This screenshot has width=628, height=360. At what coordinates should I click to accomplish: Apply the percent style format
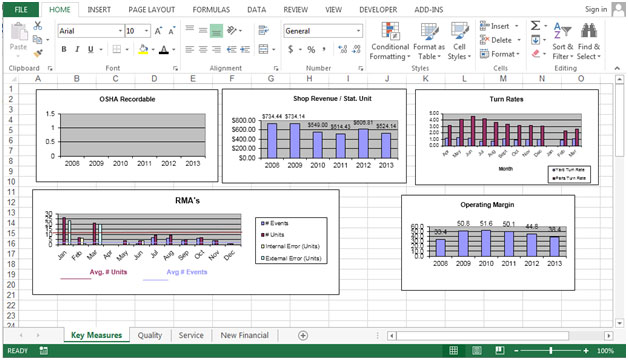coord(311,50)
